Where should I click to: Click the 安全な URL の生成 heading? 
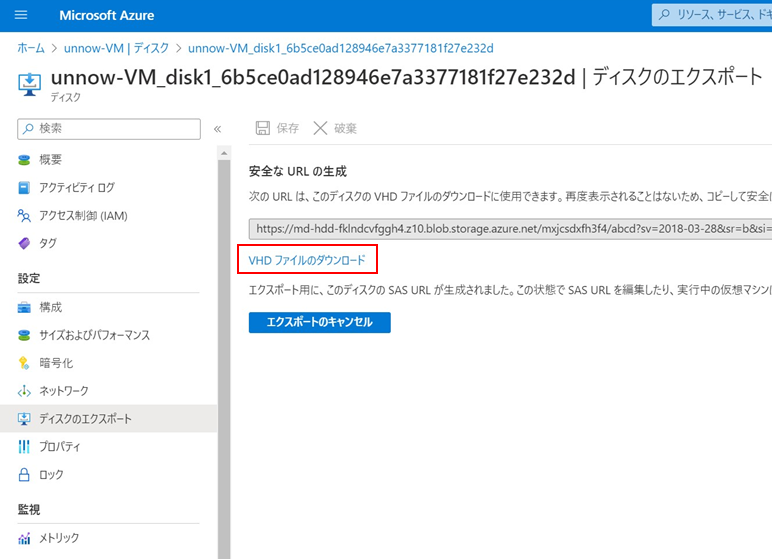pyautogui.click(x=297, y=171)
